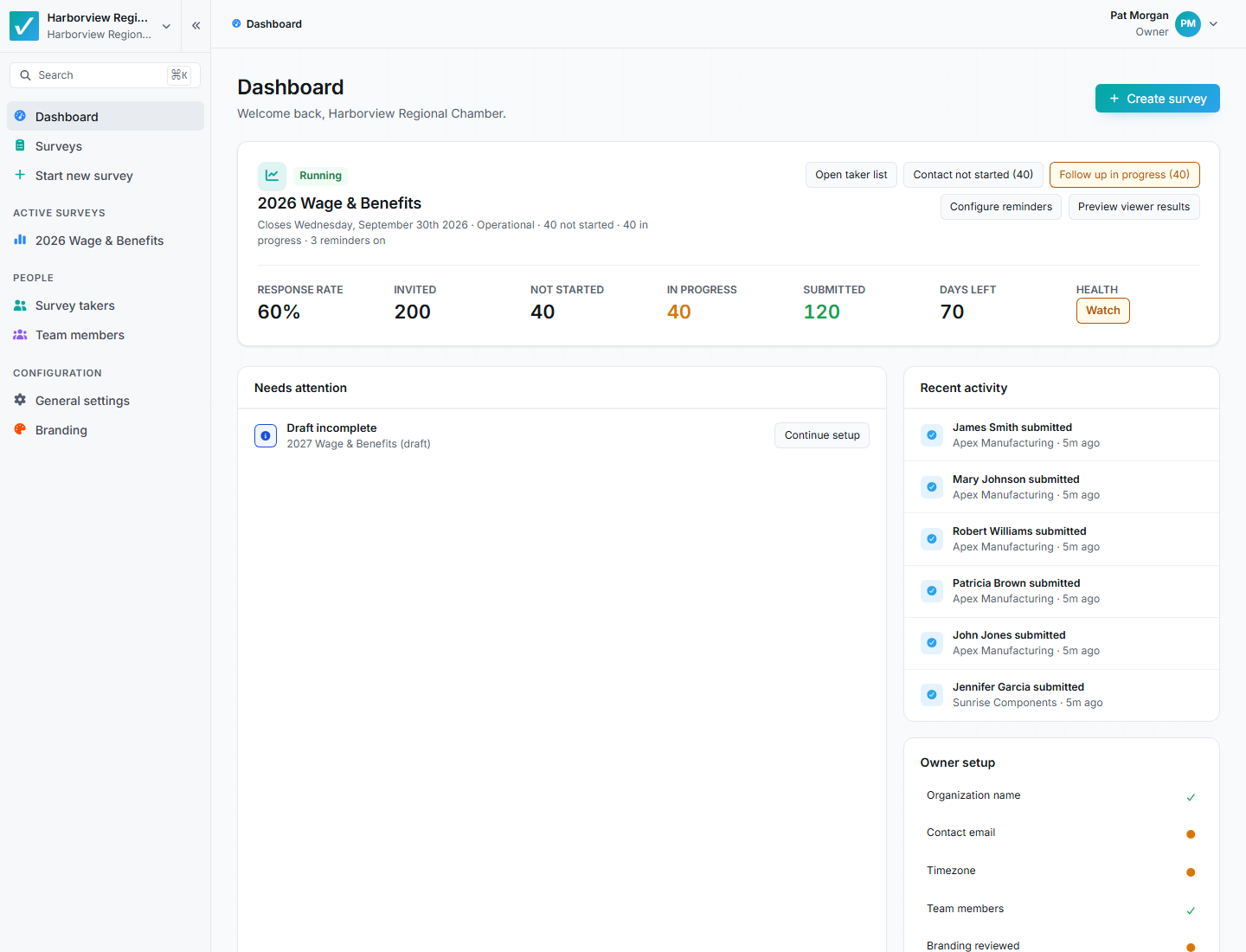The image size is (1246, 952).
Task: Click the Team members group icon
Action: (x=20, y=334)
